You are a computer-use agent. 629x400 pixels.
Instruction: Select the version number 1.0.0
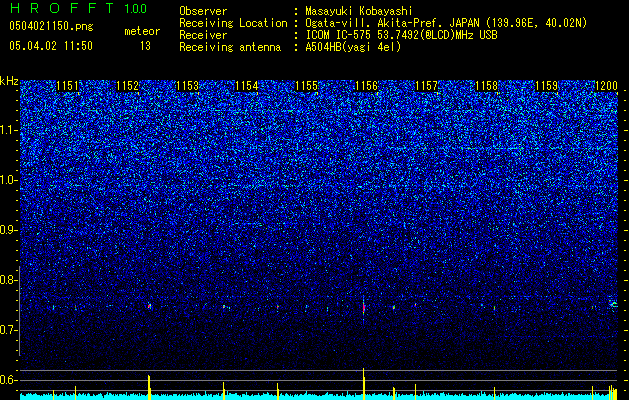click(136, 8)
